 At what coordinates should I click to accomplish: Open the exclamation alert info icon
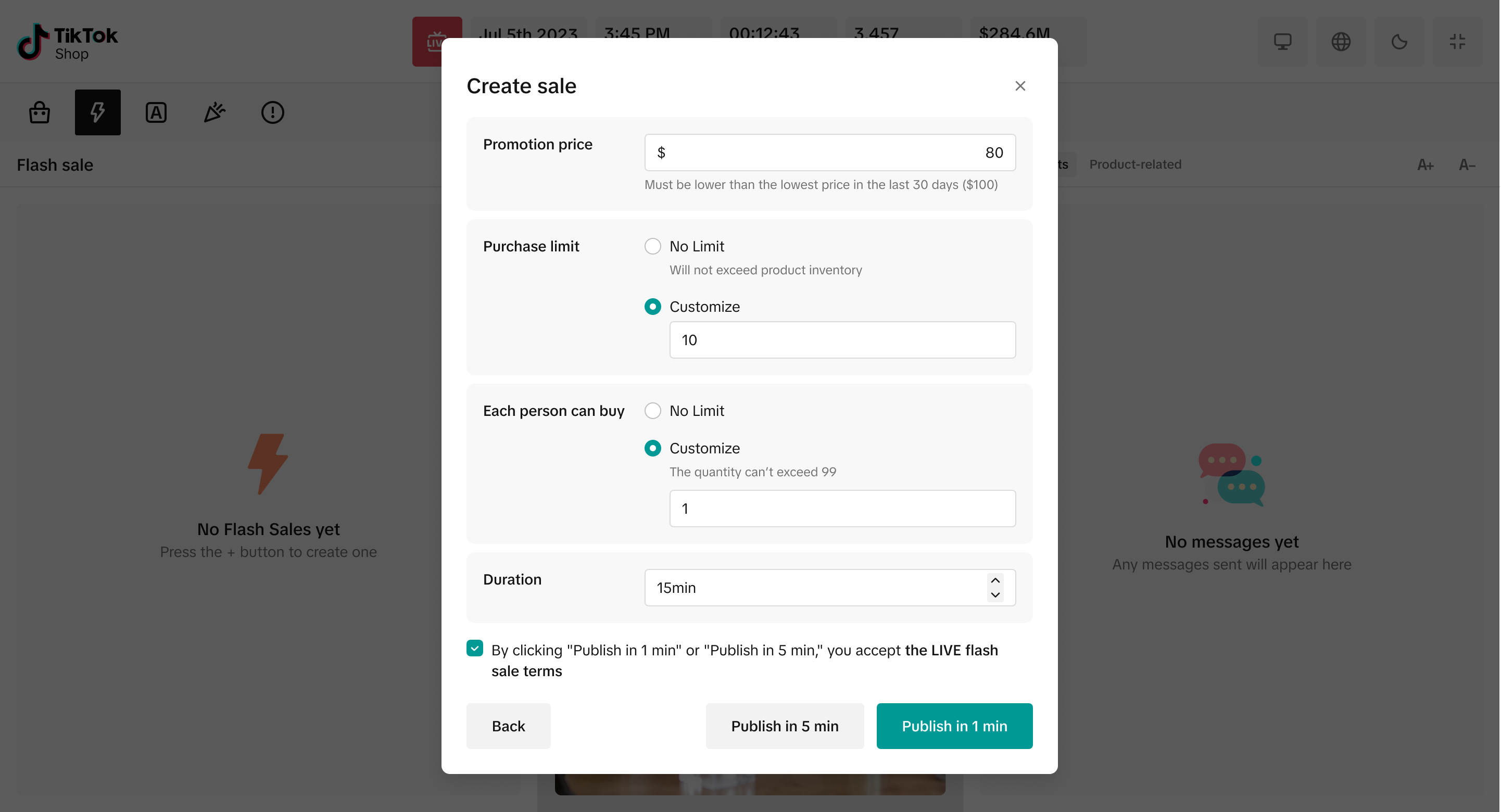(273, 112)
